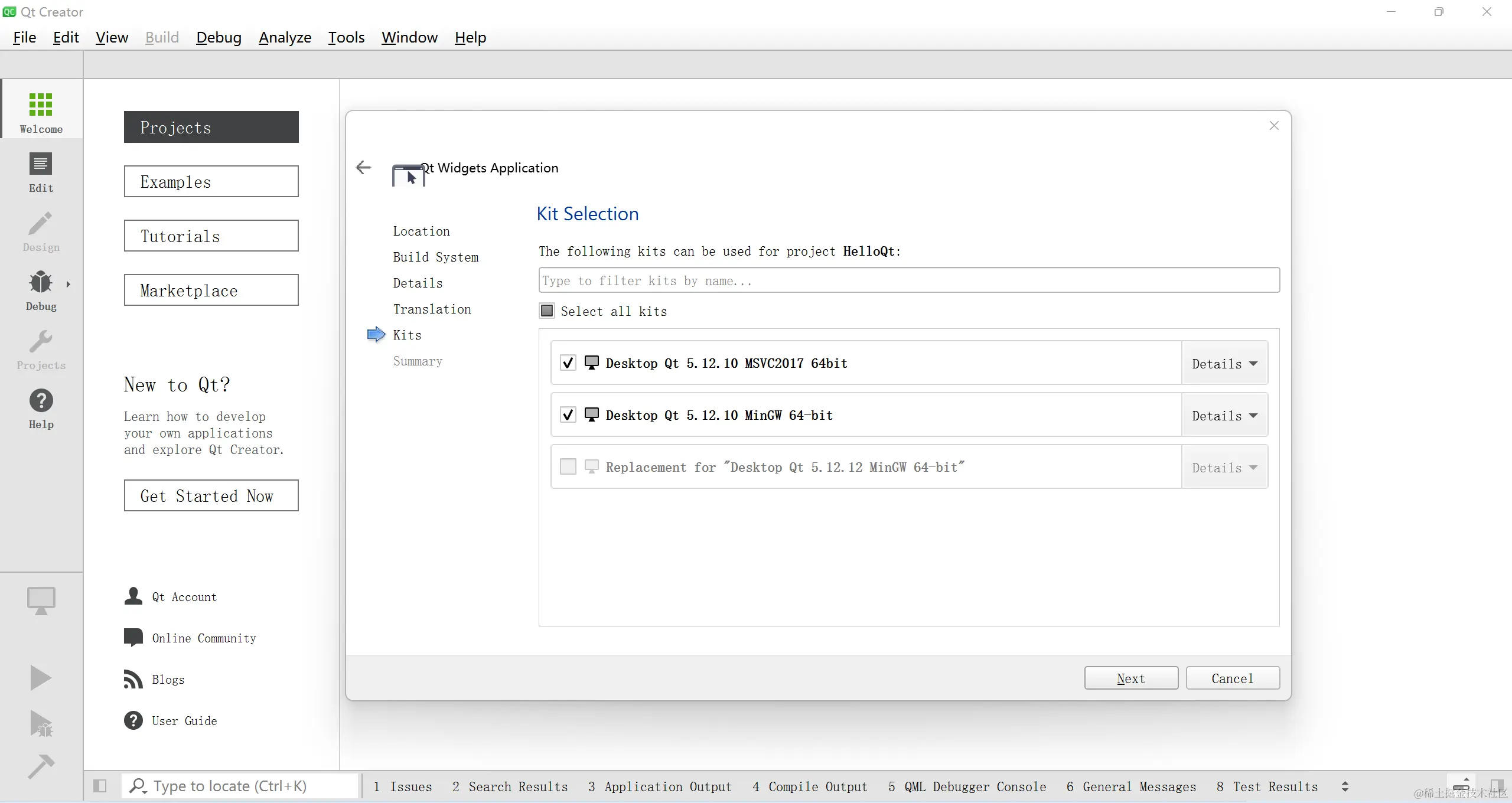The width and height of the screenshot is (1512, 803).
Task: Go back using wizard arrow
Action: [x=364, y=168]
